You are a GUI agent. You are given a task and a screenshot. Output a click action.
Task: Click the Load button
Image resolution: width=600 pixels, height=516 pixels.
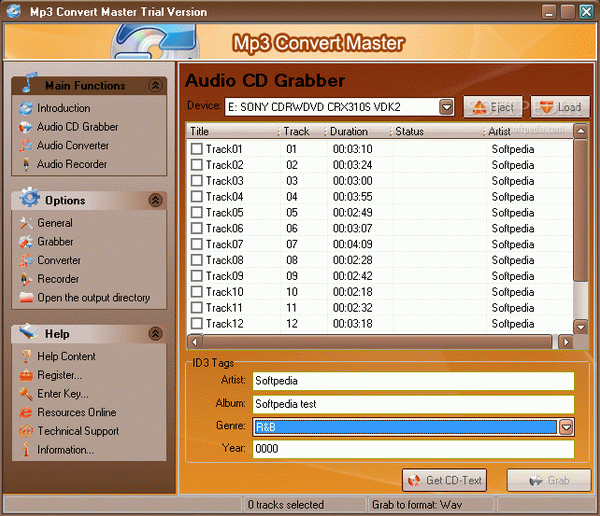pos(560,108)
